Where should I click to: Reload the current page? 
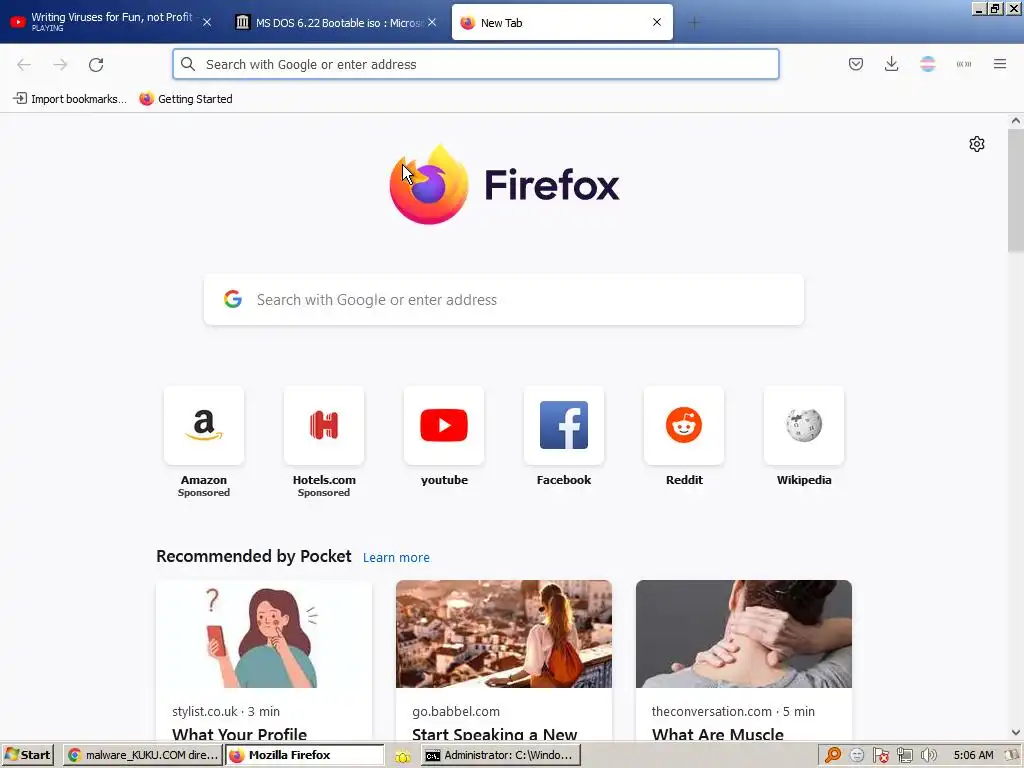click(x=96, y=64)
